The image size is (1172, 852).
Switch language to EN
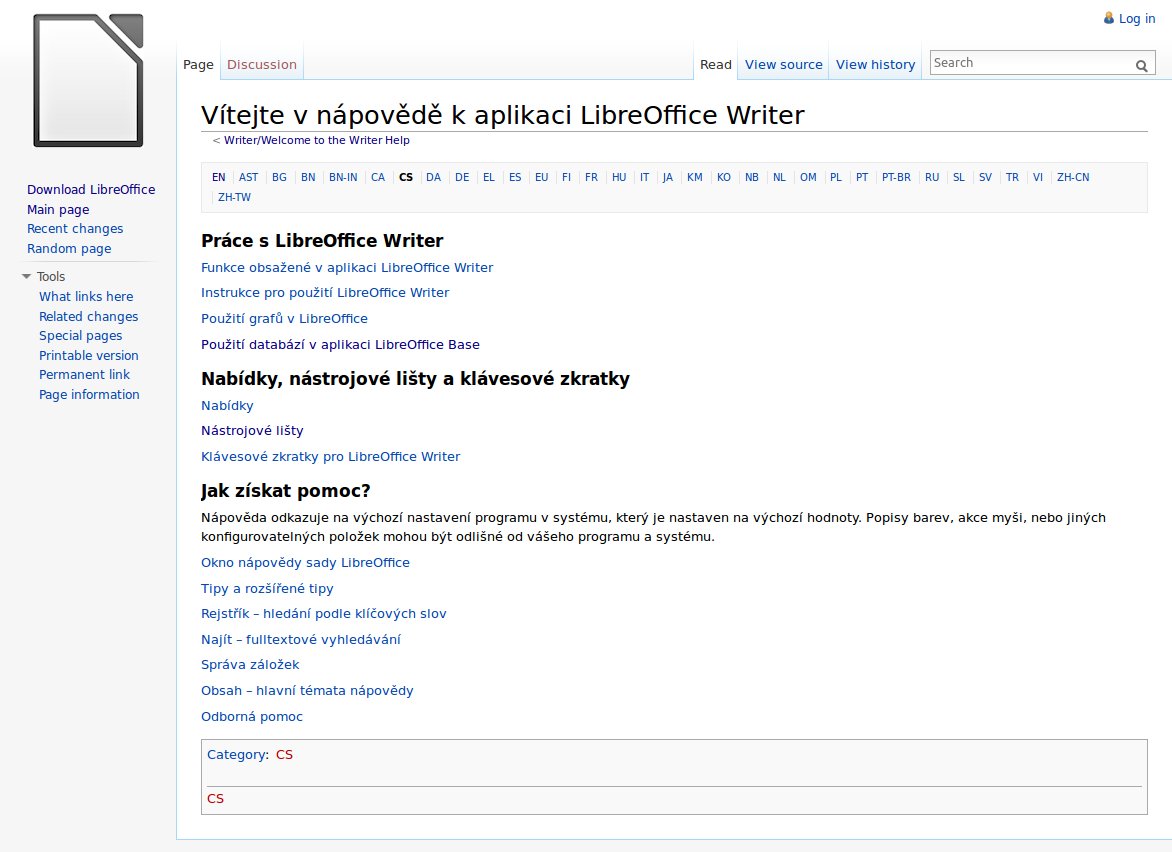point(218,177)
